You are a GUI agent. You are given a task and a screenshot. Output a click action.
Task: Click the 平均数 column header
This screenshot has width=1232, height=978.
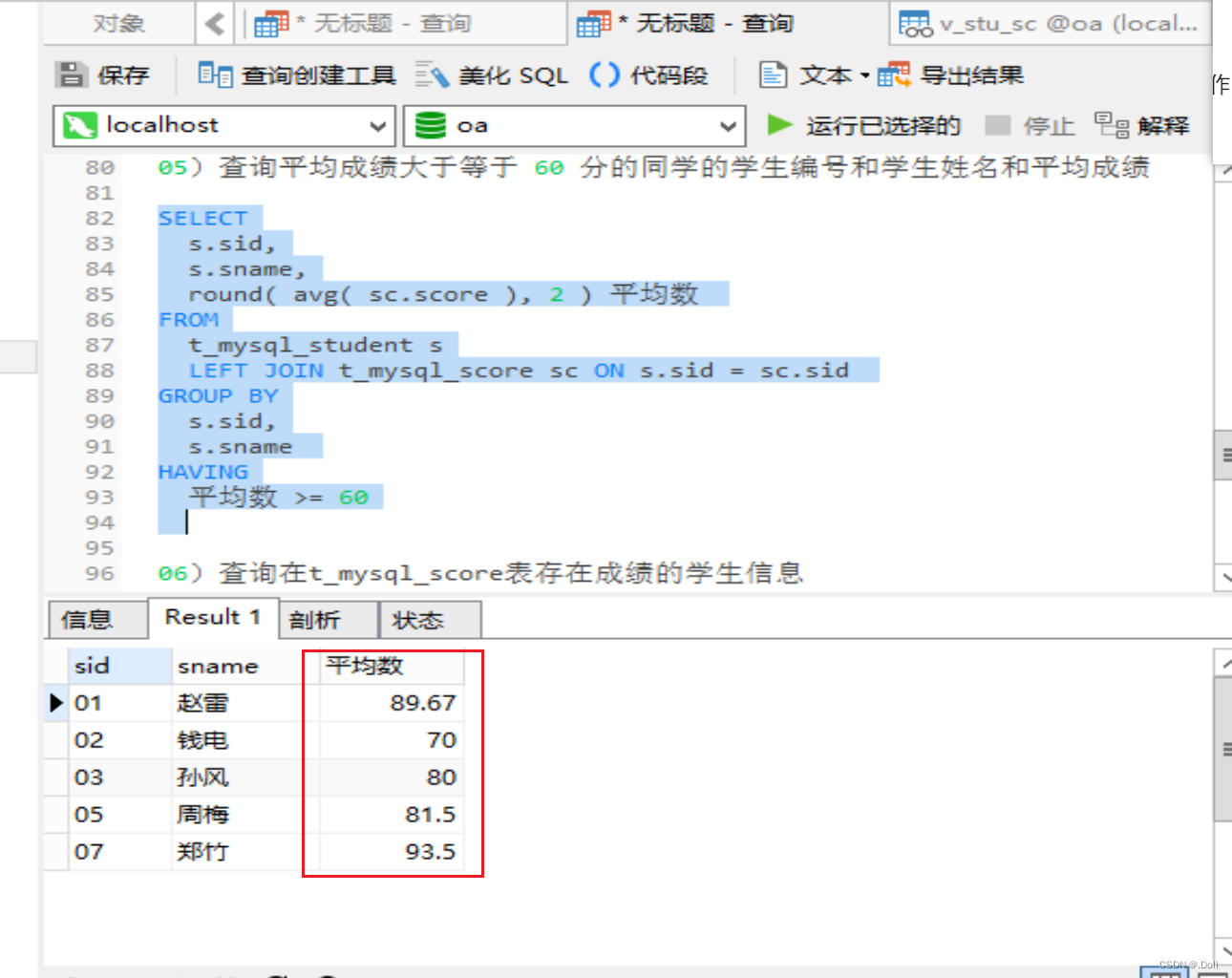pos(391,666)
